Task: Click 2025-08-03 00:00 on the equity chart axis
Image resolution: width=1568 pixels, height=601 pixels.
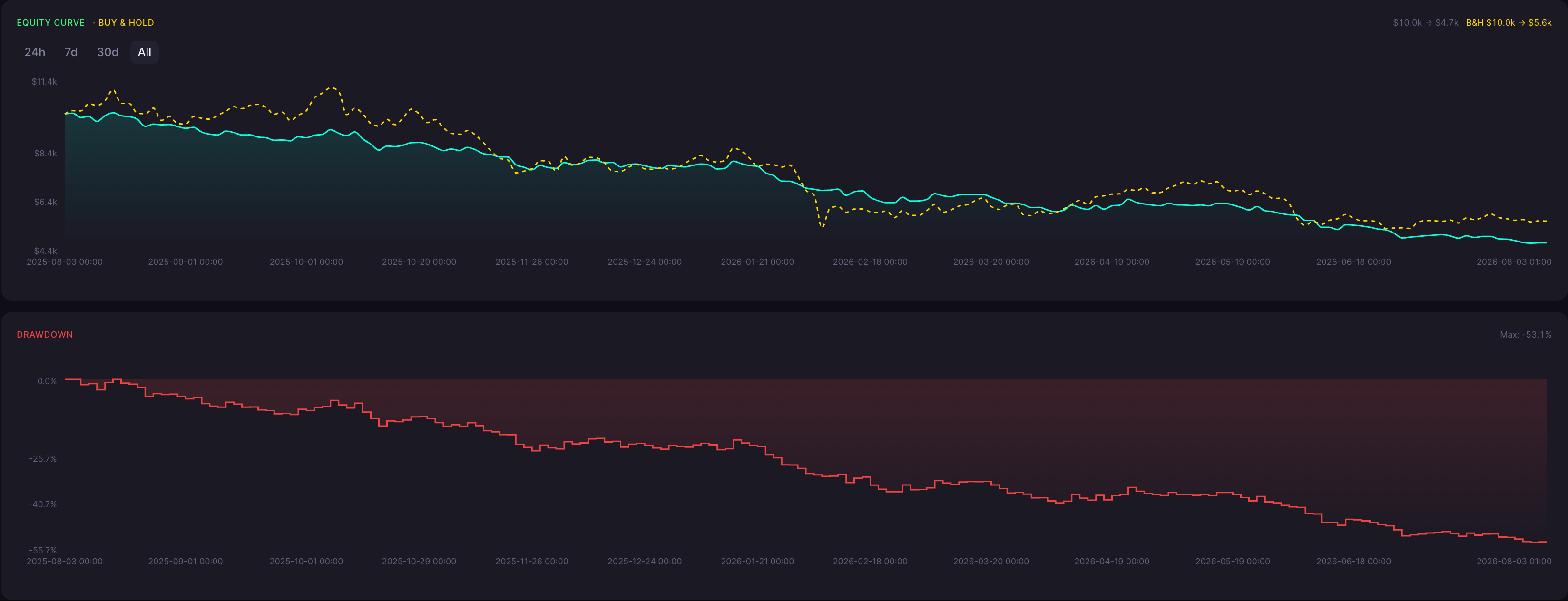Action: click(x=65, y=262)
